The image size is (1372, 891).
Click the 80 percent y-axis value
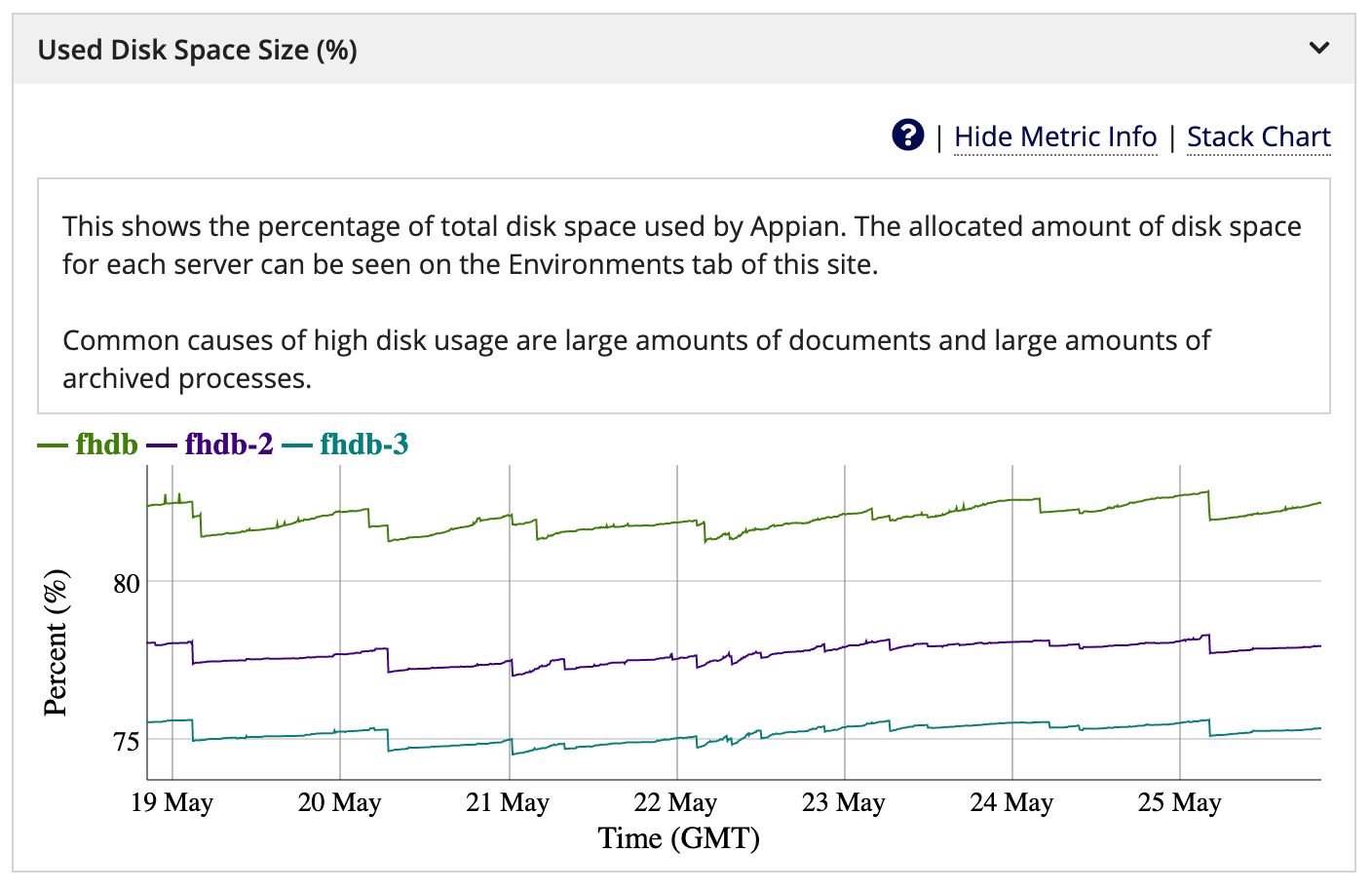click(127, 583)
